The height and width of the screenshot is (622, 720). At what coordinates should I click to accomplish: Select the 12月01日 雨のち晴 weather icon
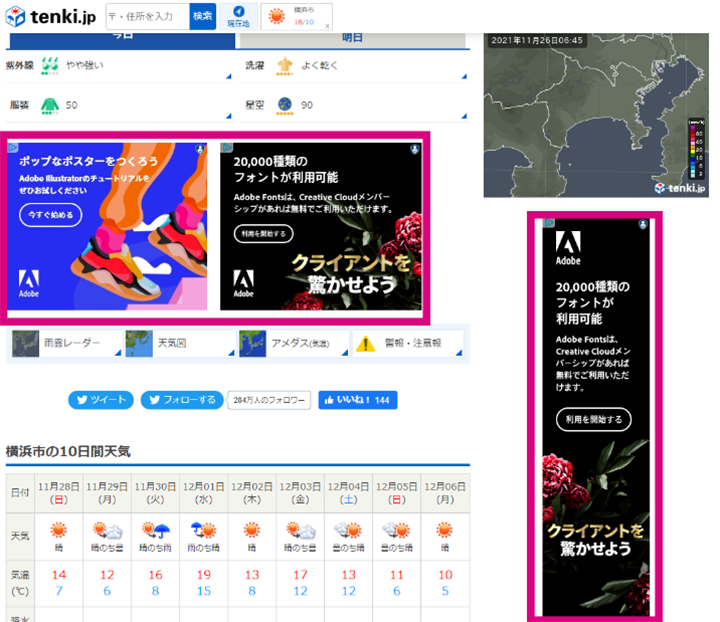tap(203, 530)
